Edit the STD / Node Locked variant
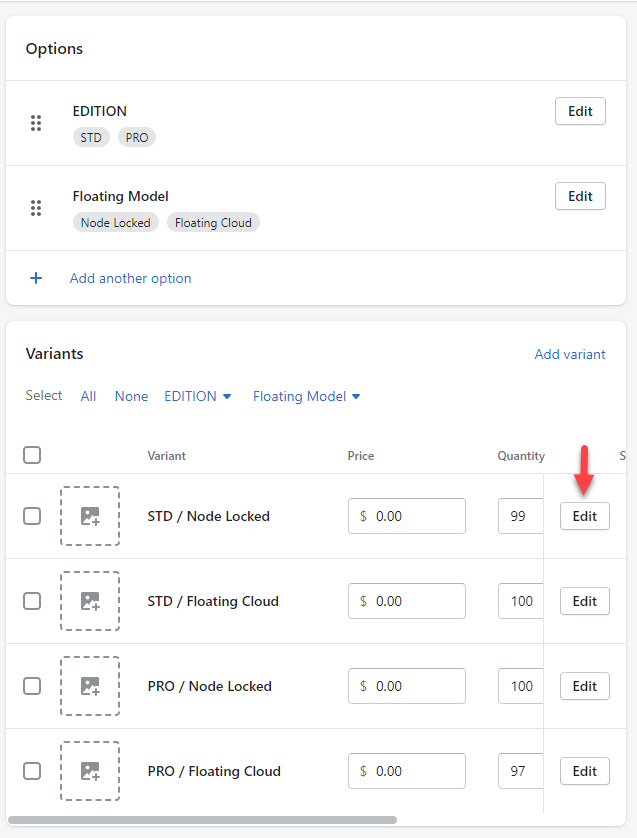637x838 pixels. click(x=585, y=516)
